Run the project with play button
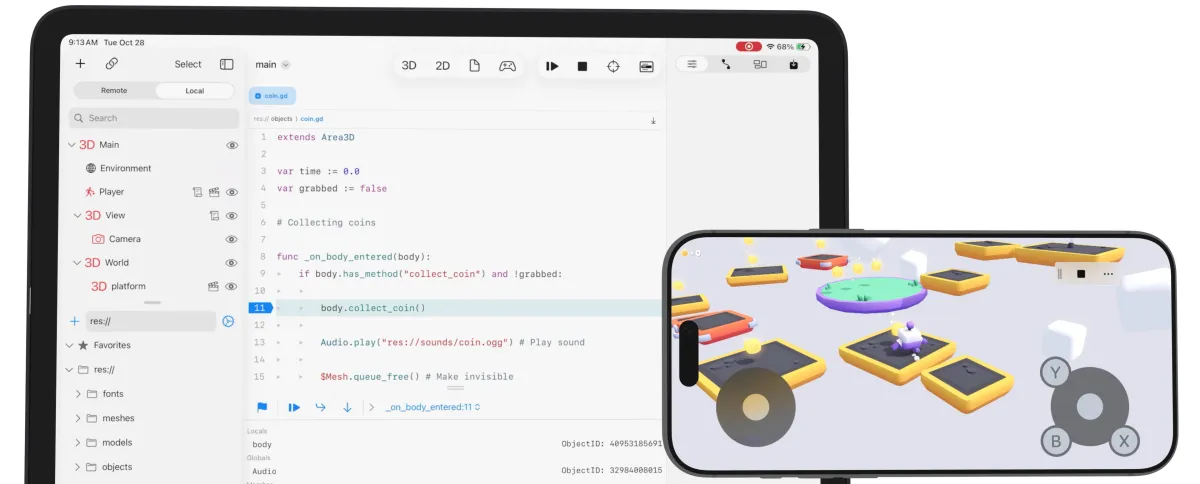 tap(552, 66)
